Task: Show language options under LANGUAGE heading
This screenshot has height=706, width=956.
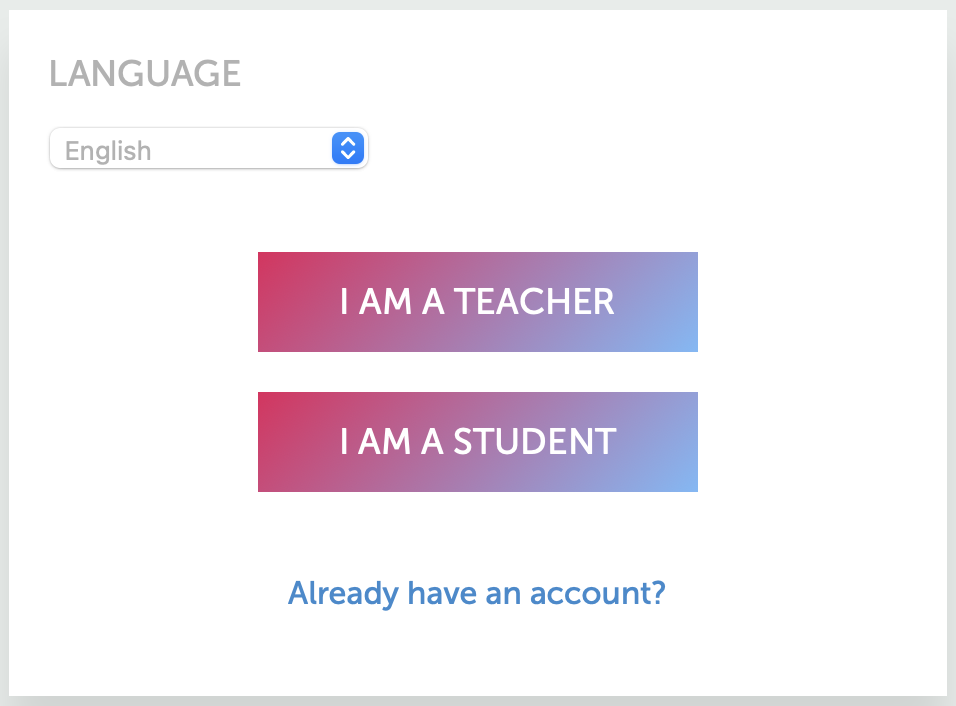Action: tap(208, 149)
